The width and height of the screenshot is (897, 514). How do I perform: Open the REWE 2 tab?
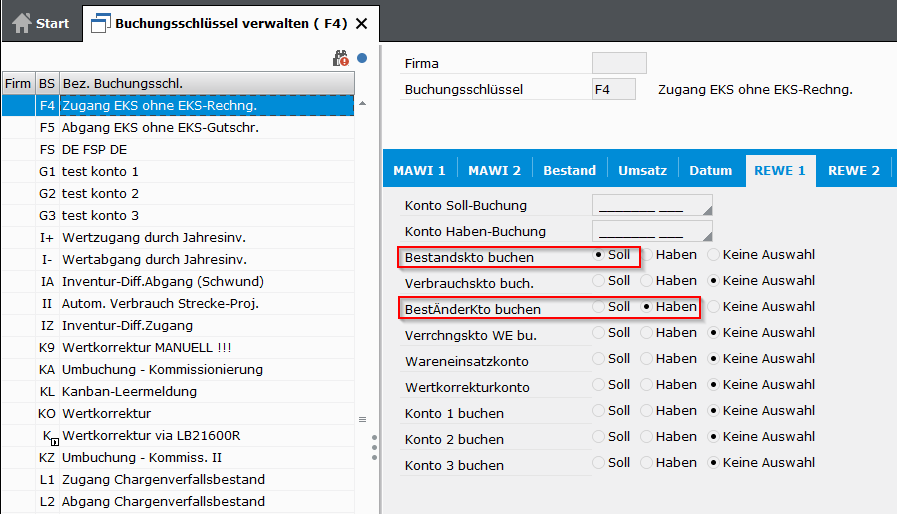click(x=854, y=171)
